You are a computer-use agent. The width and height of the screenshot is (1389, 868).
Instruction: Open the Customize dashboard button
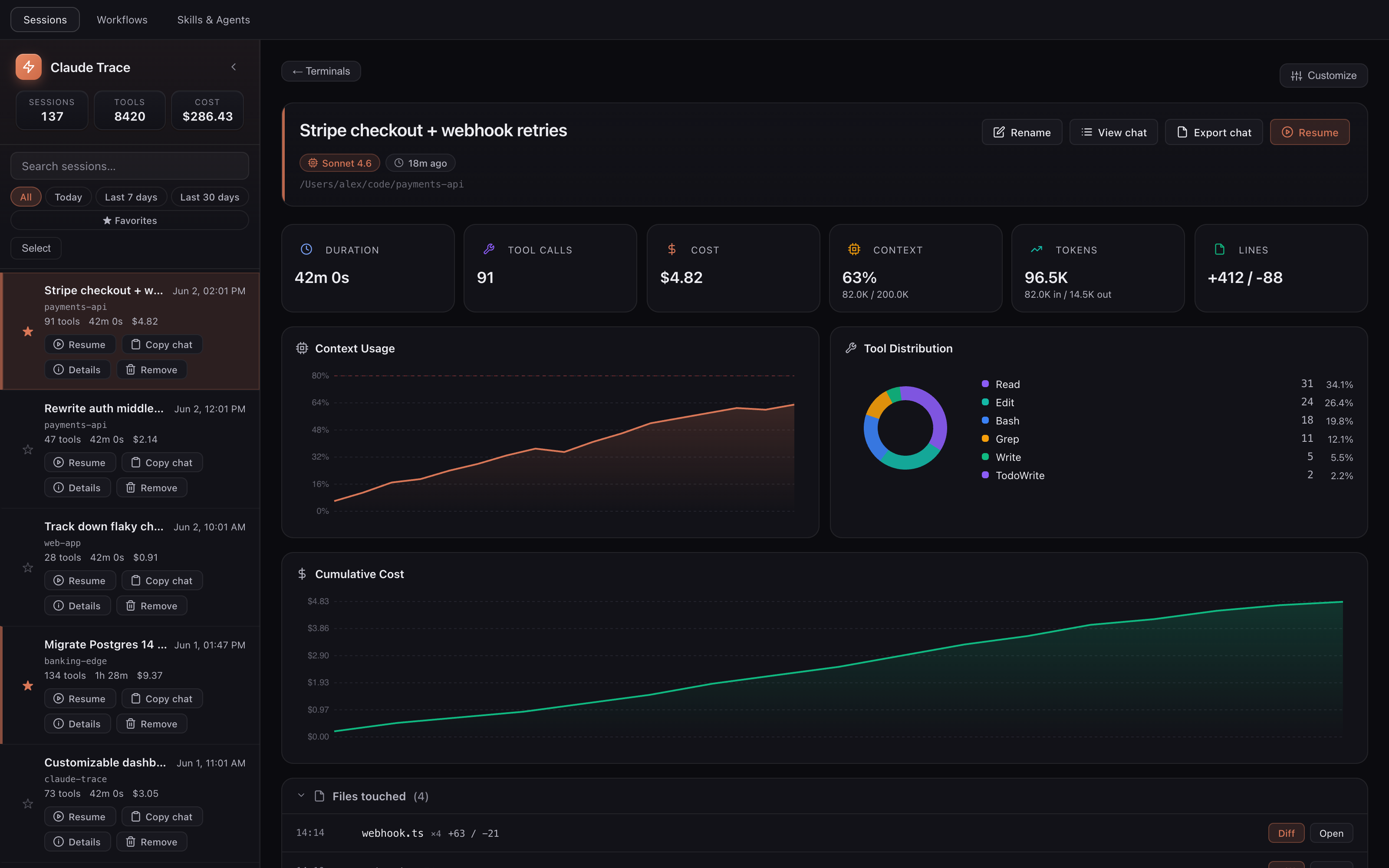point(1323,75)
